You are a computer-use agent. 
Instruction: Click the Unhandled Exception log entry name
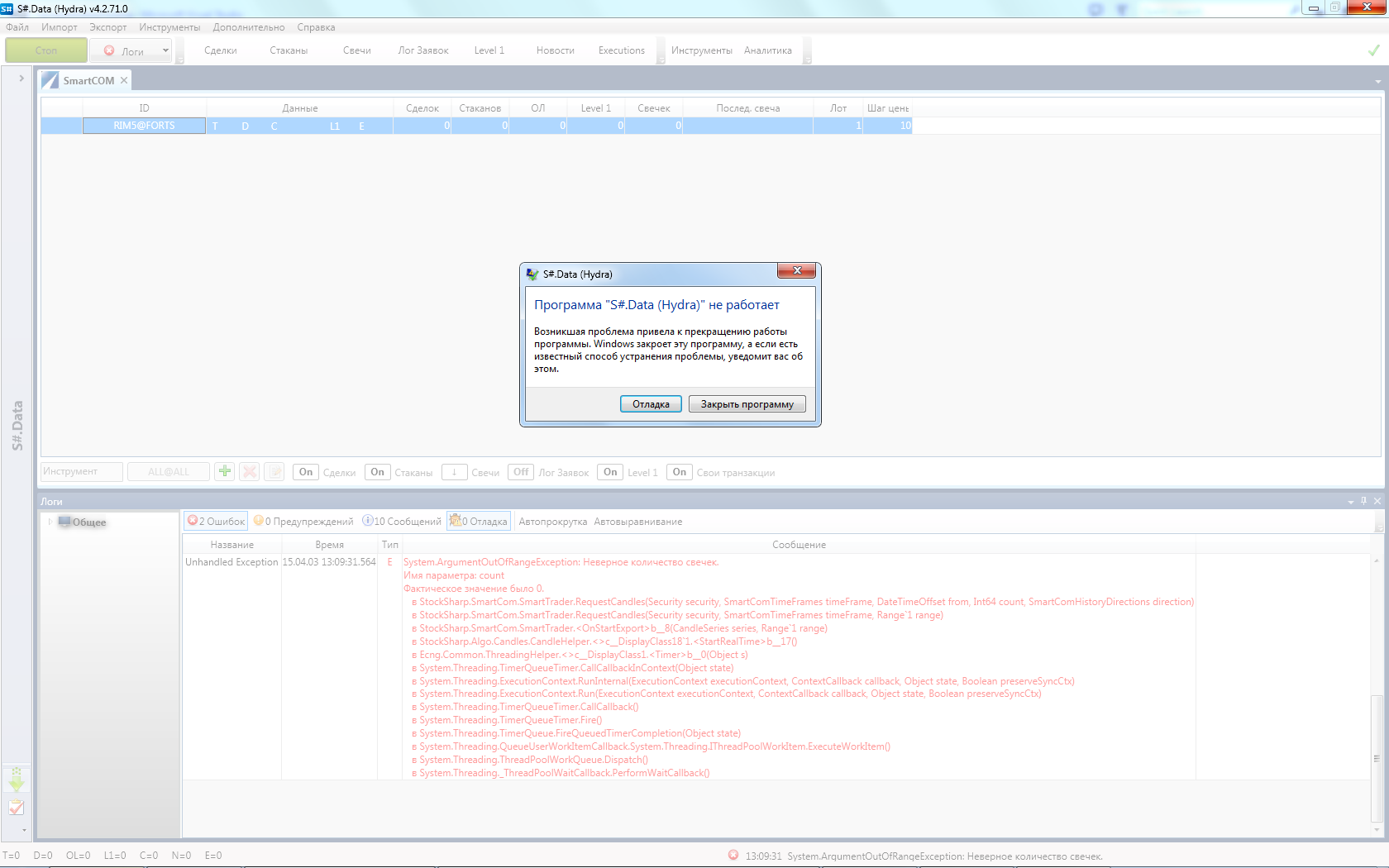(x=231, y=562)
